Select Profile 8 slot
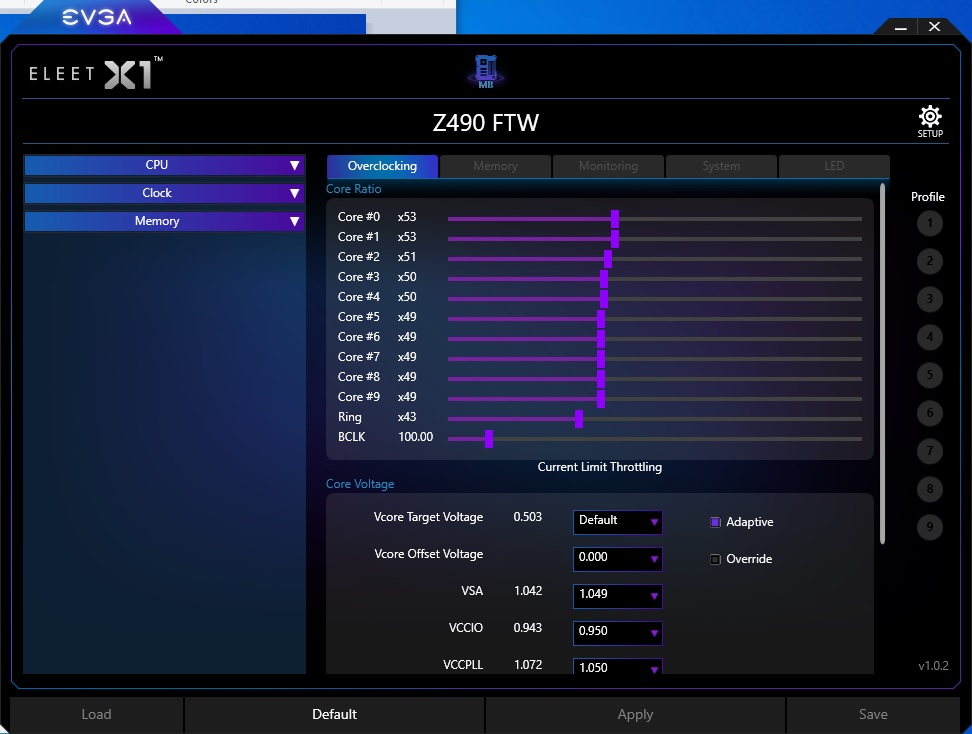 [x=929, y=489]
